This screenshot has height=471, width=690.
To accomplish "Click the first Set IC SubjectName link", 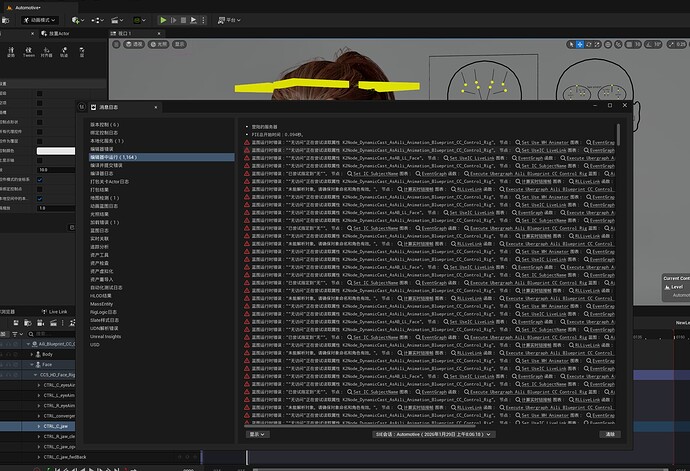I will (543, 166).
